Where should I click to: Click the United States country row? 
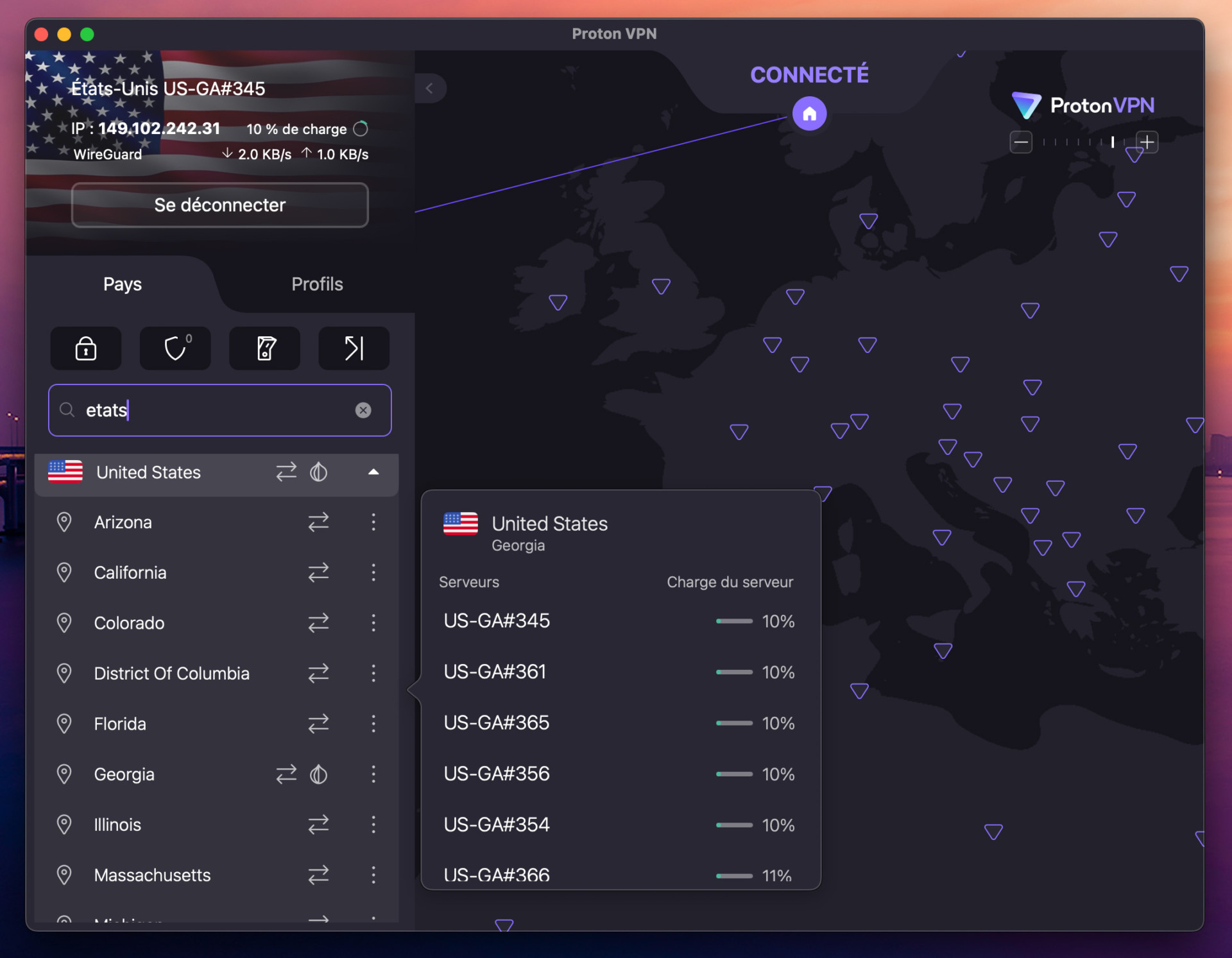pyautogui.click(x=217, y=473)
